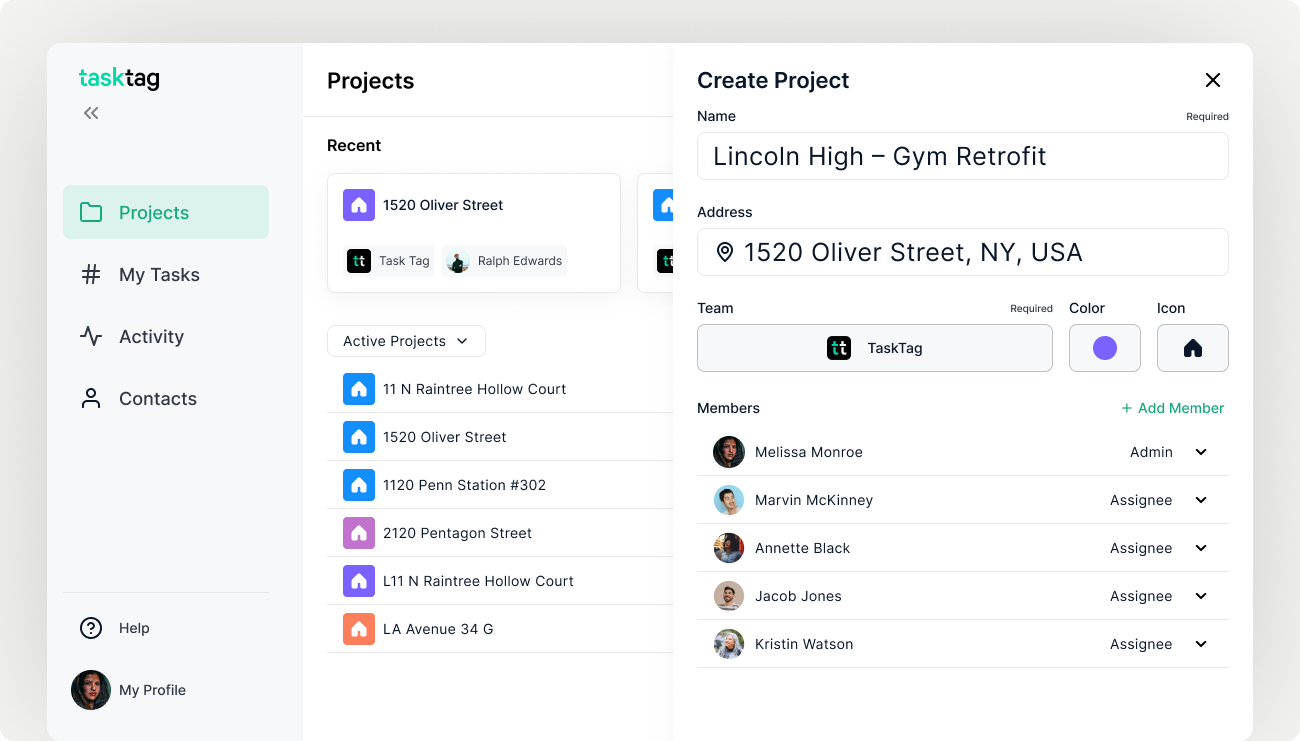Image resolution: width=1300 pixels, height=741 pixels.
Task: Click the TaskTag logo in Team field
Action: tap(839, 348)
